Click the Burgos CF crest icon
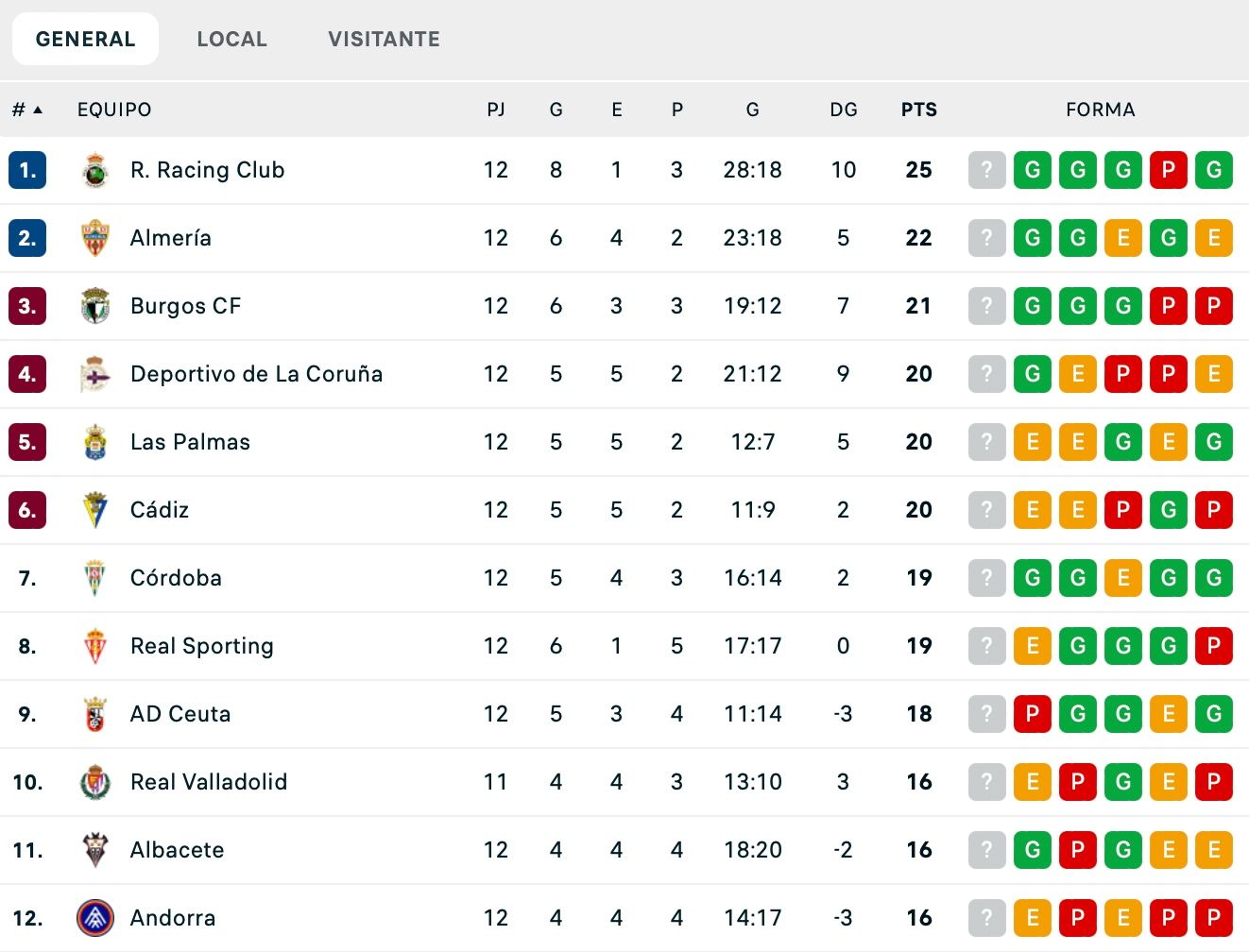Viewport: 1249px width, 952px height. 94,306
